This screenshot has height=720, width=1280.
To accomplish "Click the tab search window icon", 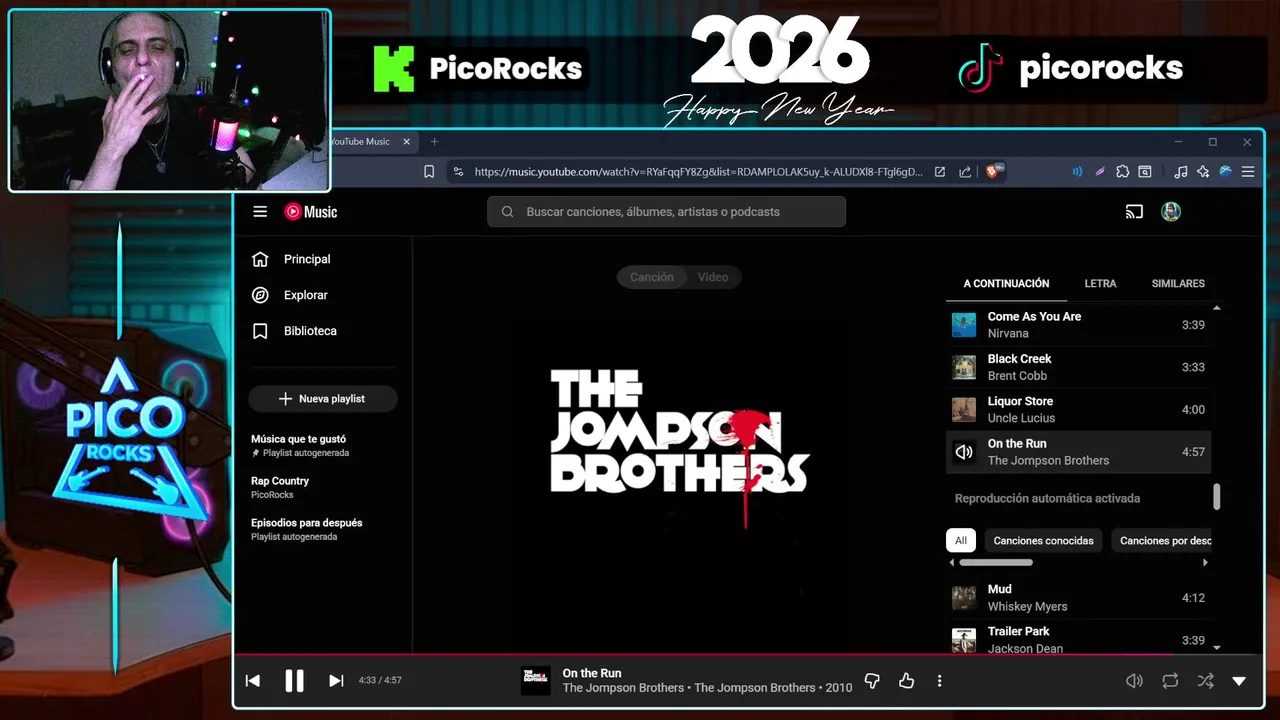I will point(1144,172).
